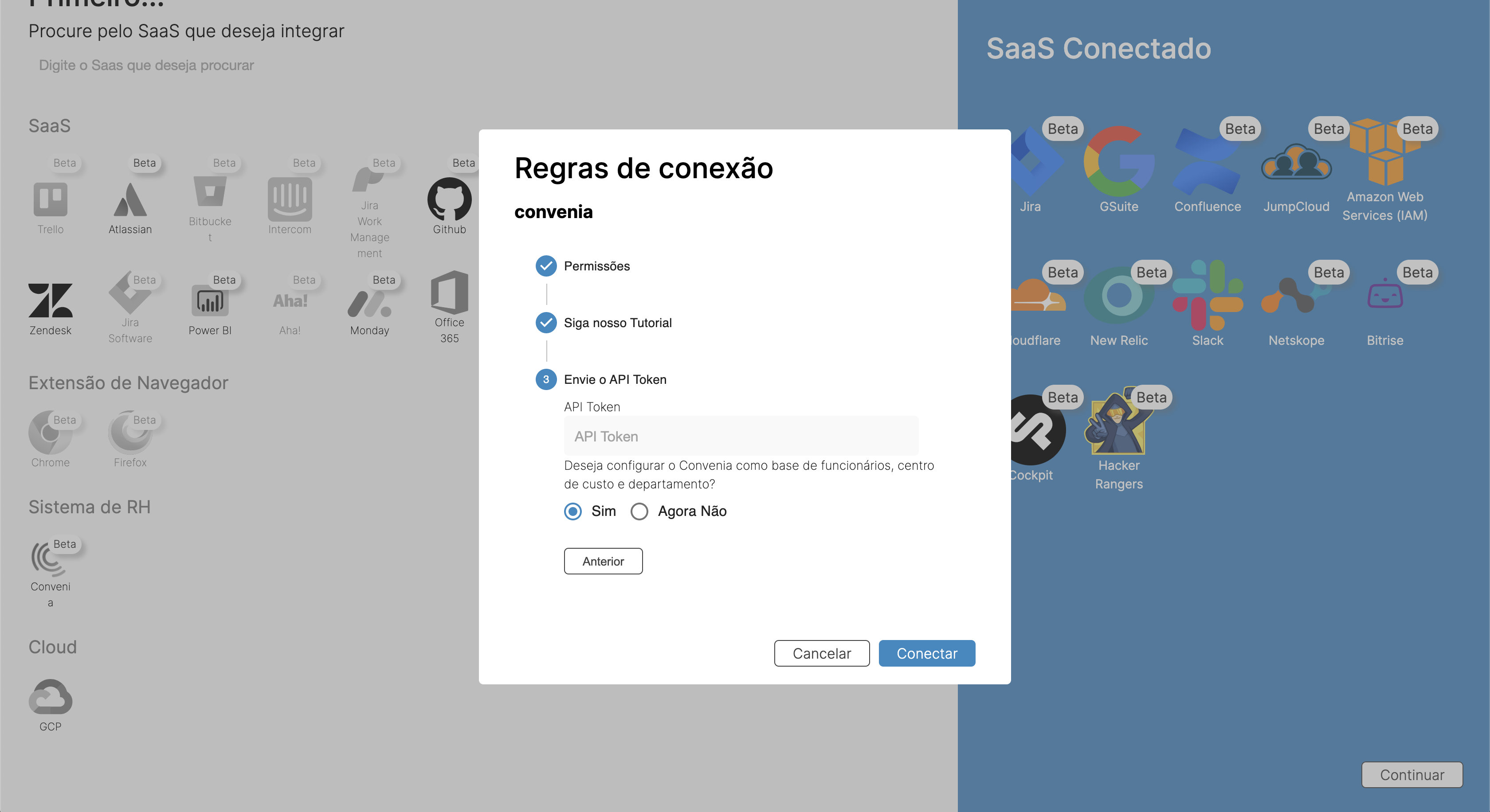This screenshot has width=1490, height=812.
Task: Choose the GCP cloud icon
Action: coord(50,696)
